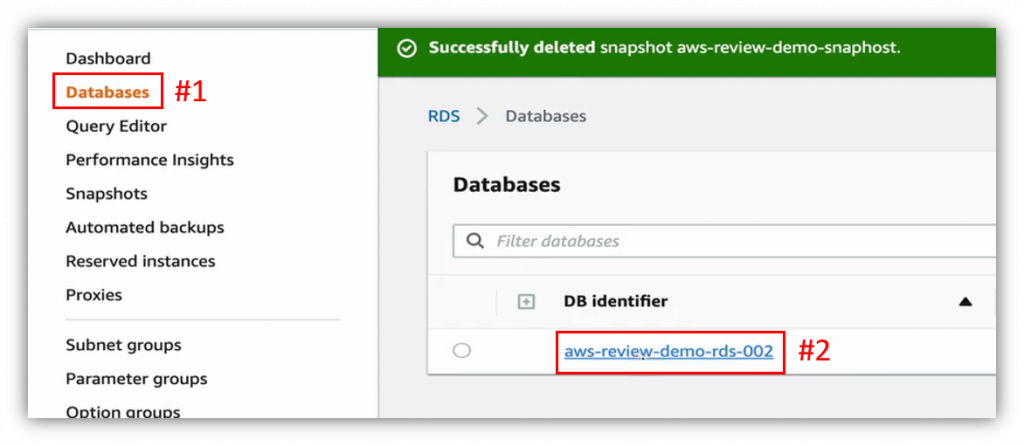Image resolution: width=1024 pixels, height=446 pixels.
Task: Open Subnet groups page
Action: click(123, 345)
